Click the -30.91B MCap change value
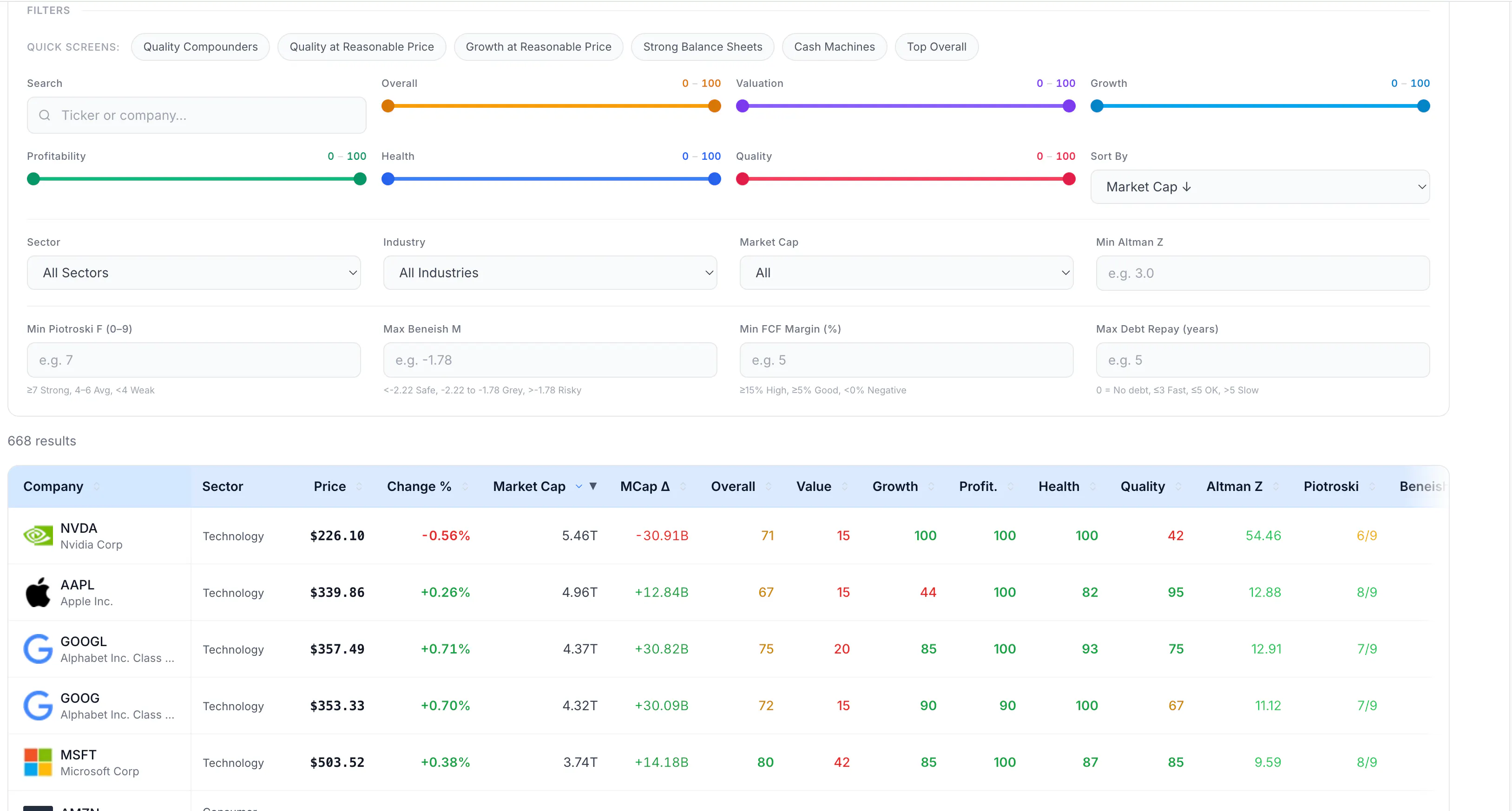This screenshot has height=811, width=1512. click(662, 536)
